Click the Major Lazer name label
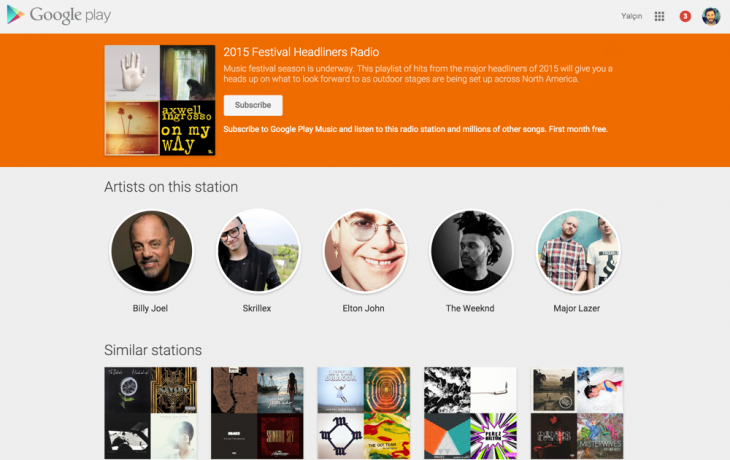This screenshot has height=460, width=730. click(577, 308)
